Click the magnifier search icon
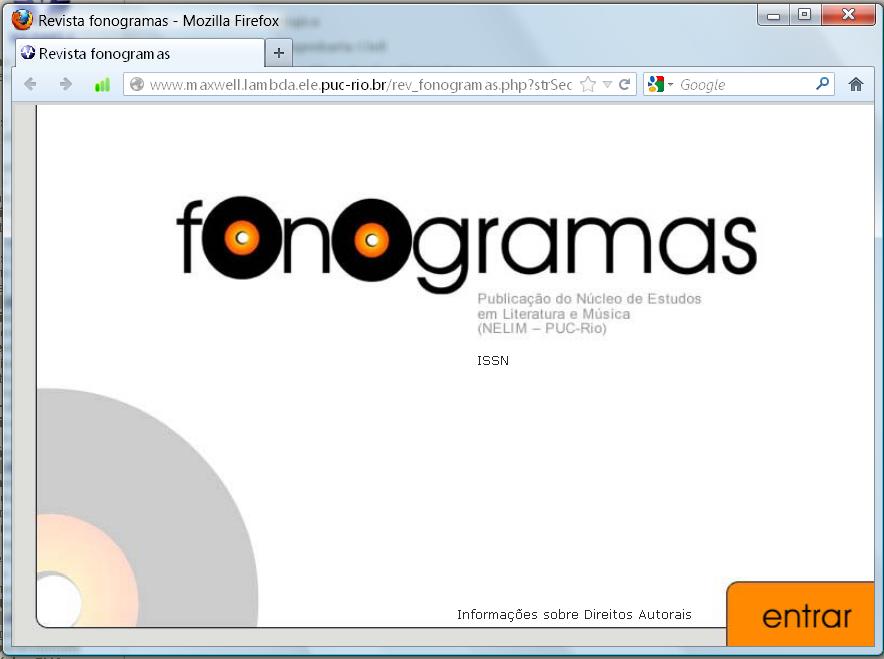Screen dimensions: 884x659 [x=823, y=84]
